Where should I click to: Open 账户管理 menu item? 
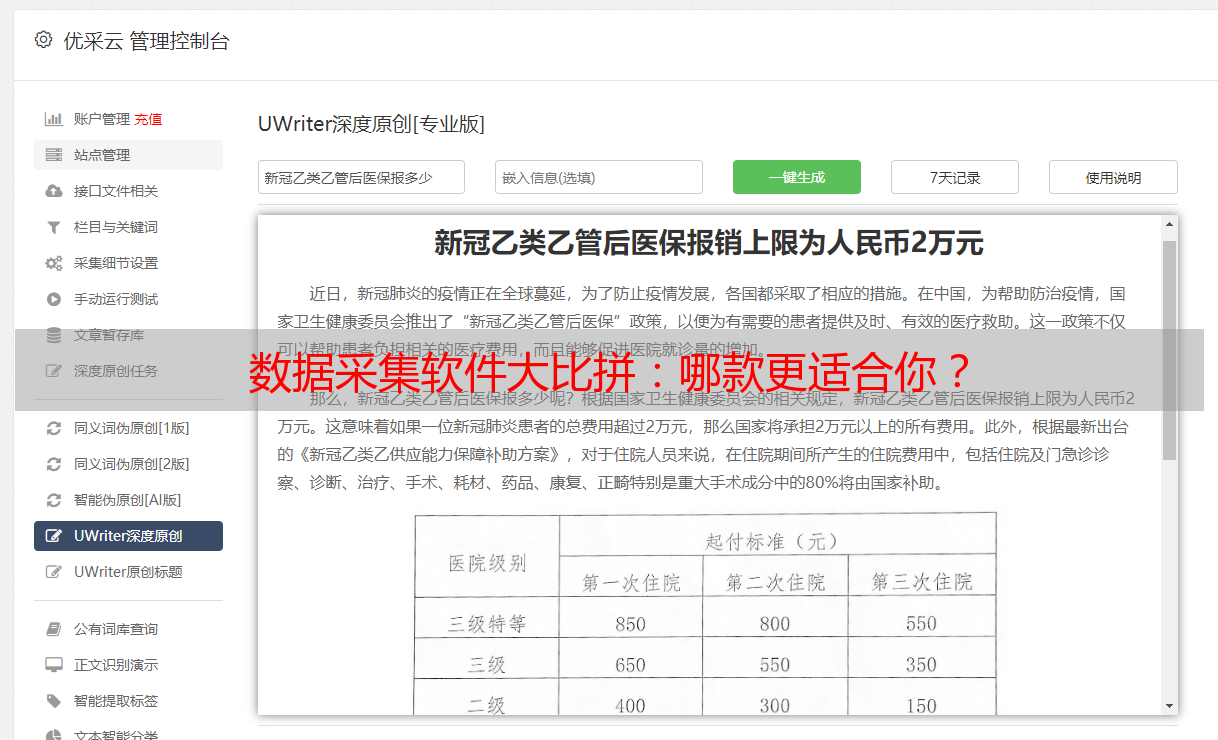click(x=102, y=119)
